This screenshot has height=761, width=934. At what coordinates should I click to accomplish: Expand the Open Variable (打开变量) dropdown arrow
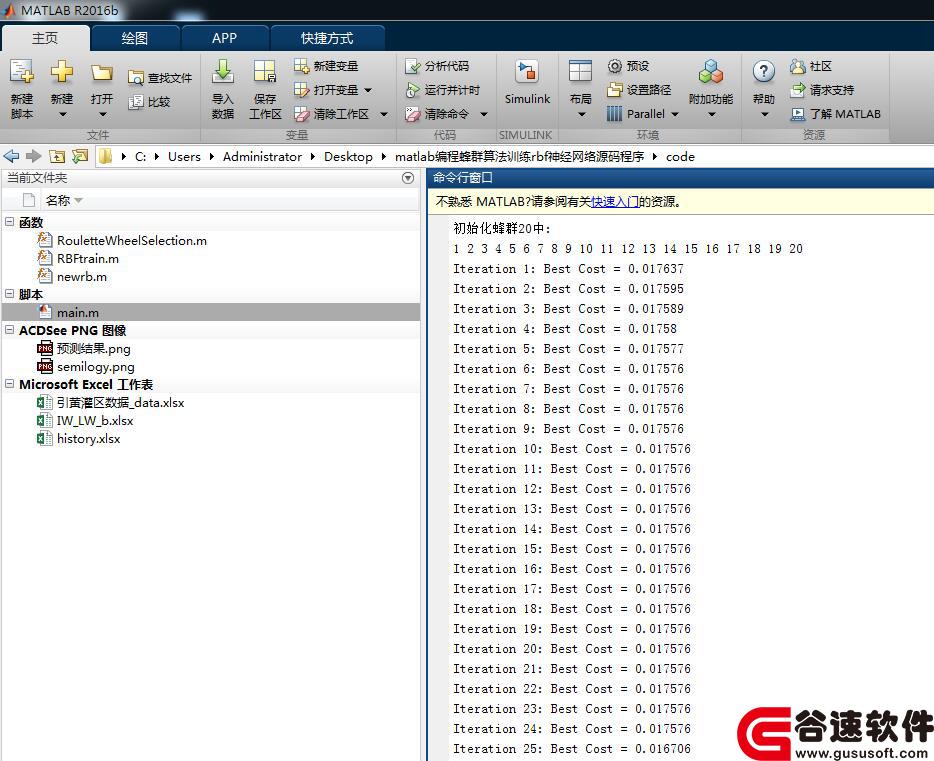(368, 91)
